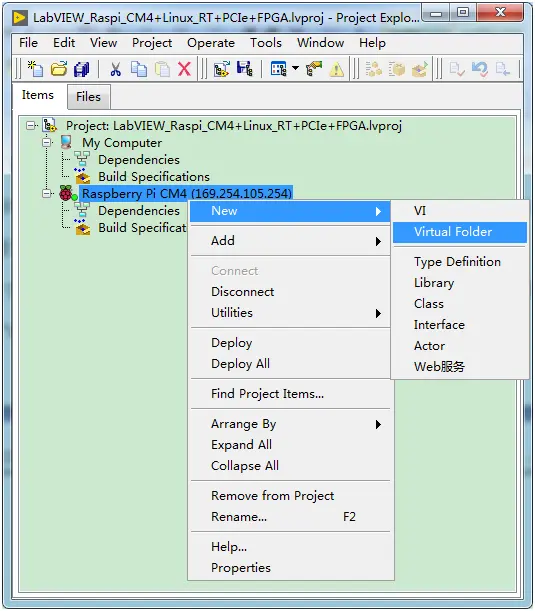
Task: Open the File menu
Action: point(28,42)
